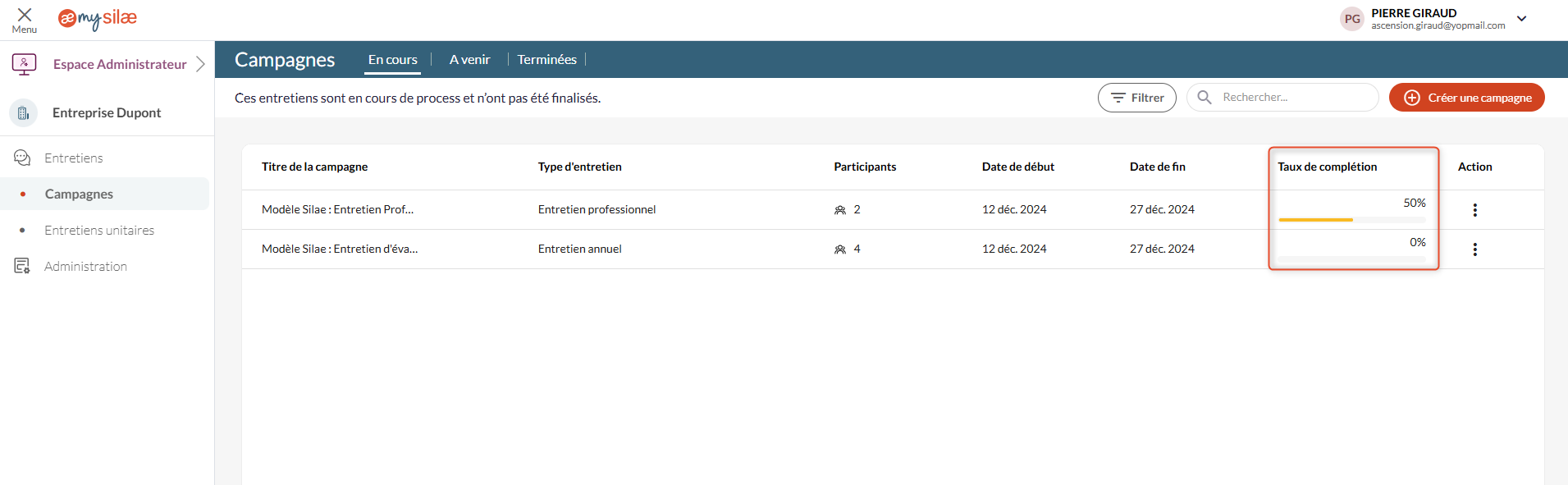Switch to the Terminées tab

tap(546, 60)
